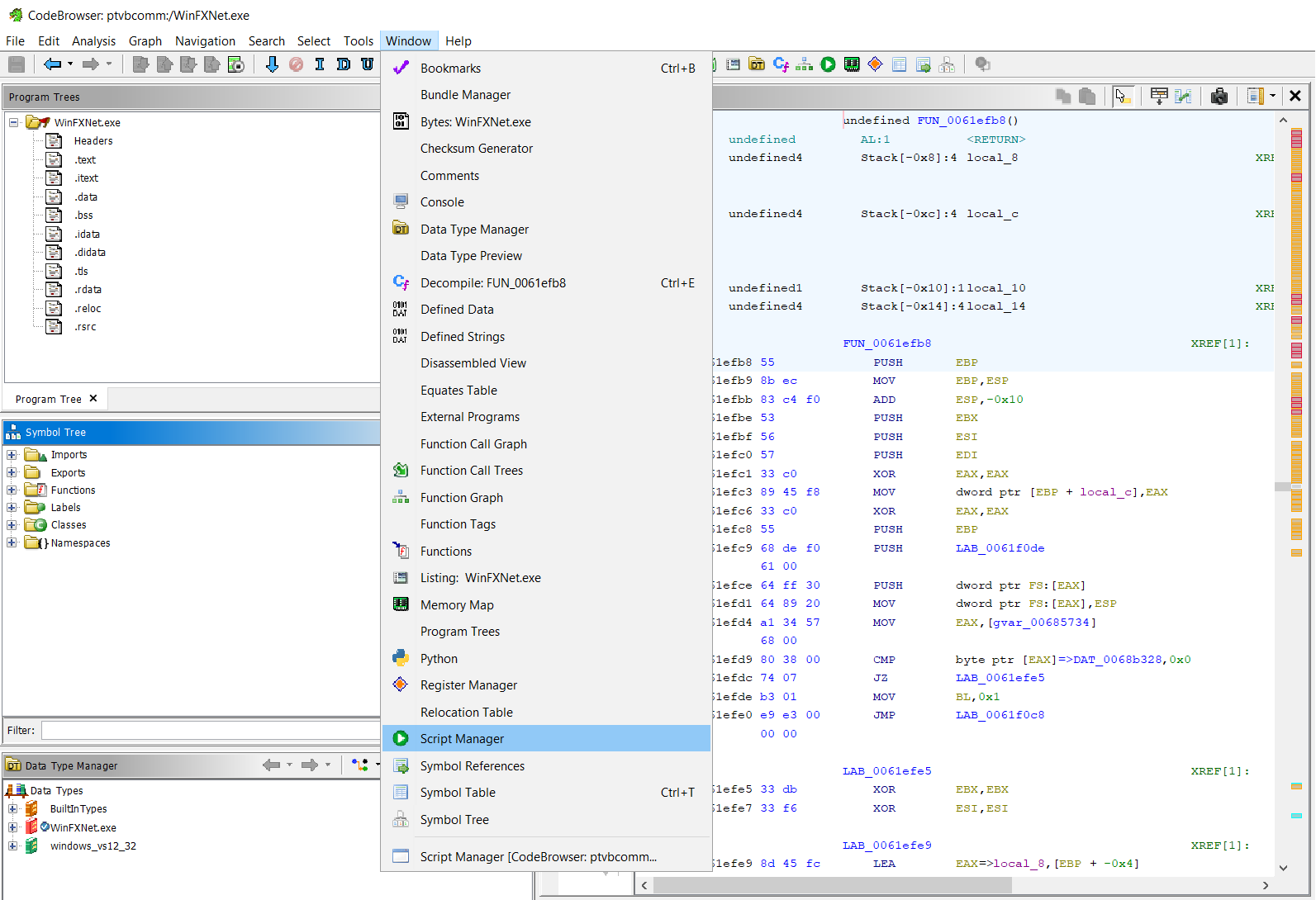Click the Symbol References toolbar icon
1316x900 pixels.
point(924,64)
